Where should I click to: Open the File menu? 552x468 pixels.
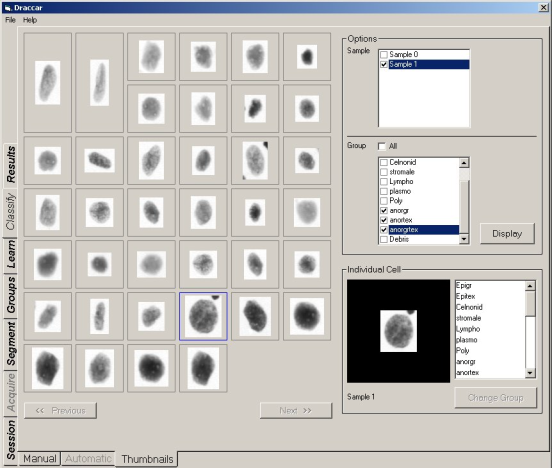10,20
